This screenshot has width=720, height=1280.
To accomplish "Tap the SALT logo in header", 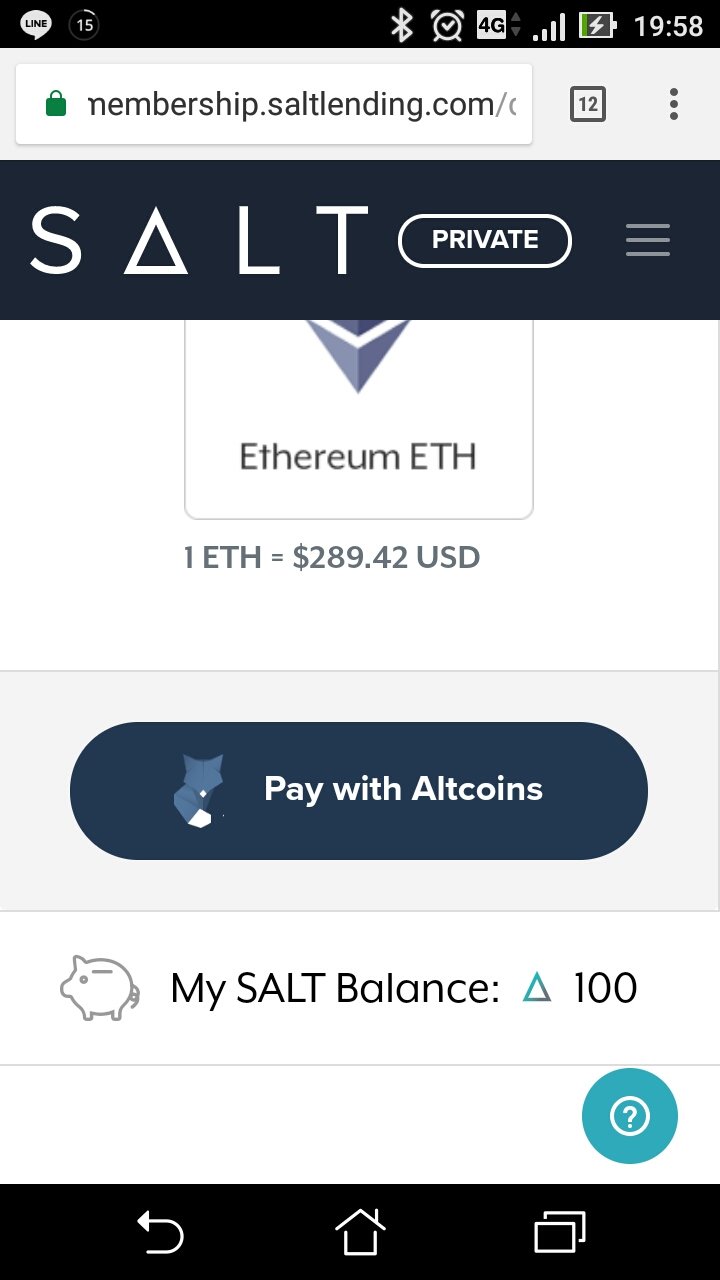I will [199, 240].
